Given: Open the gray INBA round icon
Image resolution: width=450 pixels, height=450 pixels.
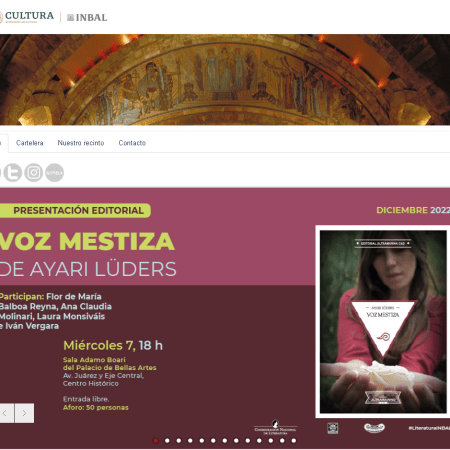Looking at the screenshot, I should 54,173.
